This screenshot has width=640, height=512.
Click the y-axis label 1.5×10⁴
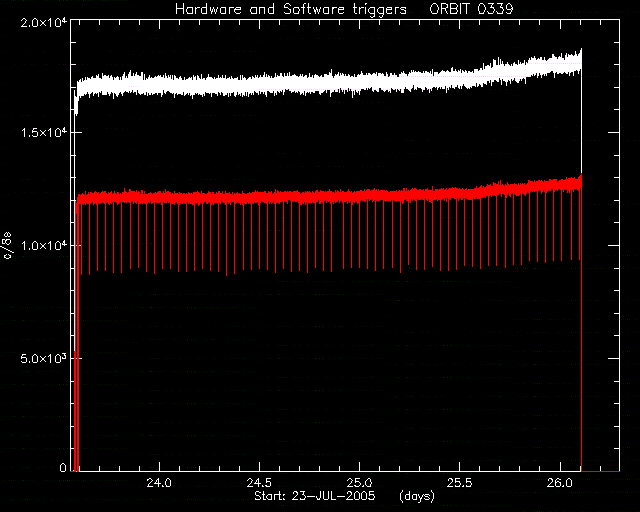click(44, 133)
